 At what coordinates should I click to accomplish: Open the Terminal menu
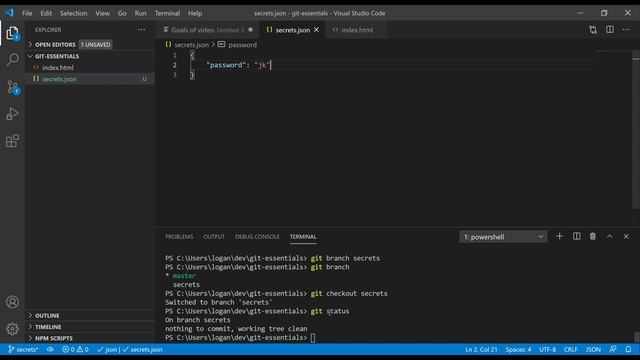click(x=167, y=13)
